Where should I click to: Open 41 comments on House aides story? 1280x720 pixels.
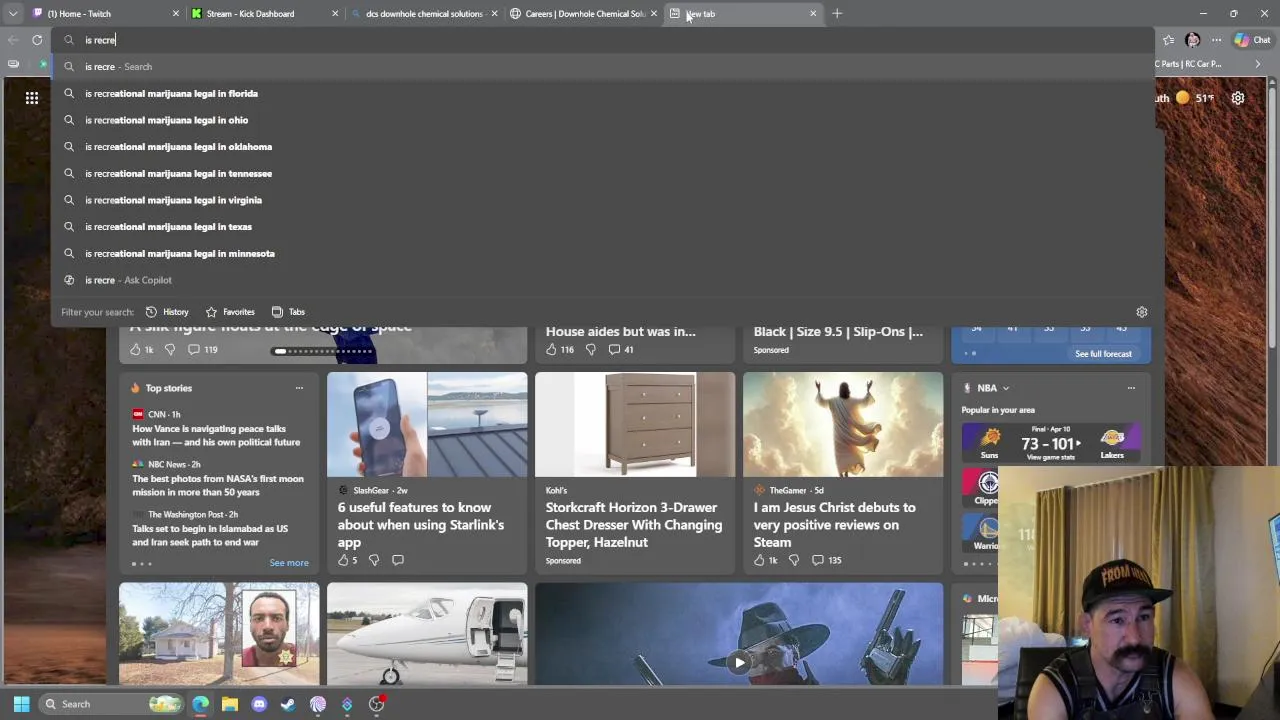(620, 349)
